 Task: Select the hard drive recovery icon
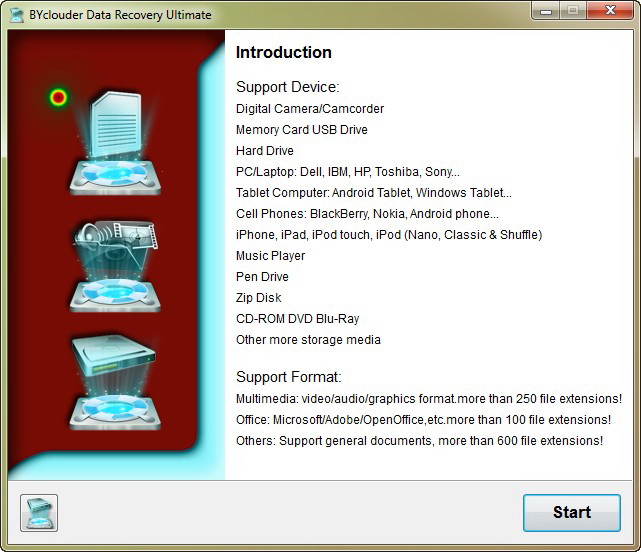(x=114, y=378)
